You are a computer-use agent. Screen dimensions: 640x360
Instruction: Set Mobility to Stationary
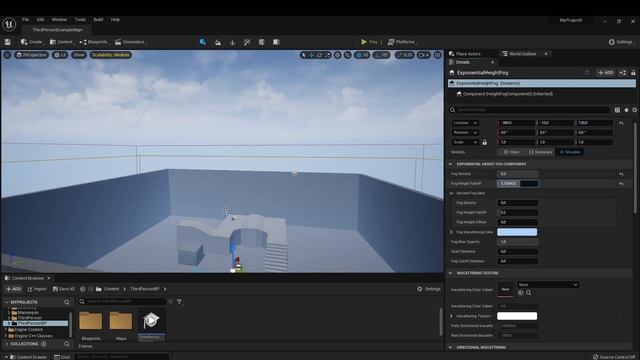click(540, 152)
